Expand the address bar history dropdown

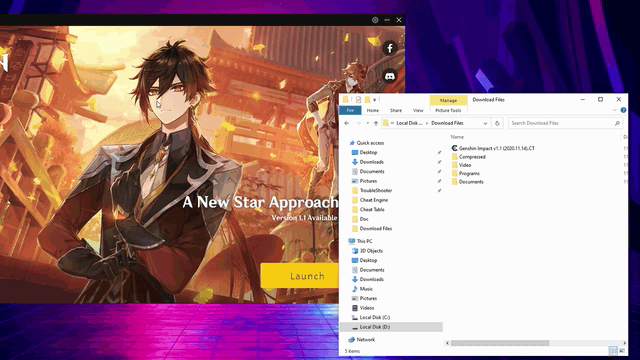click(485, 123)
